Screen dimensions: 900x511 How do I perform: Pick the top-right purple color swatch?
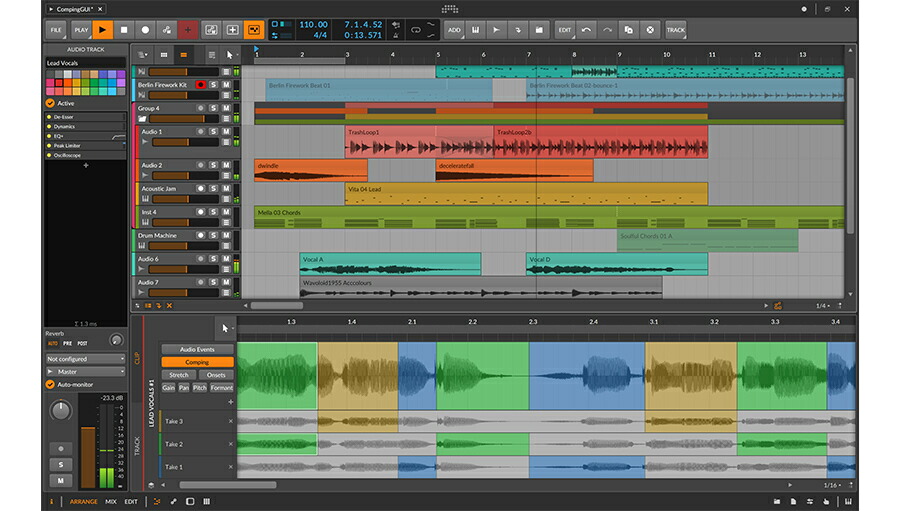pyautogui.click(x=121, y=74)
